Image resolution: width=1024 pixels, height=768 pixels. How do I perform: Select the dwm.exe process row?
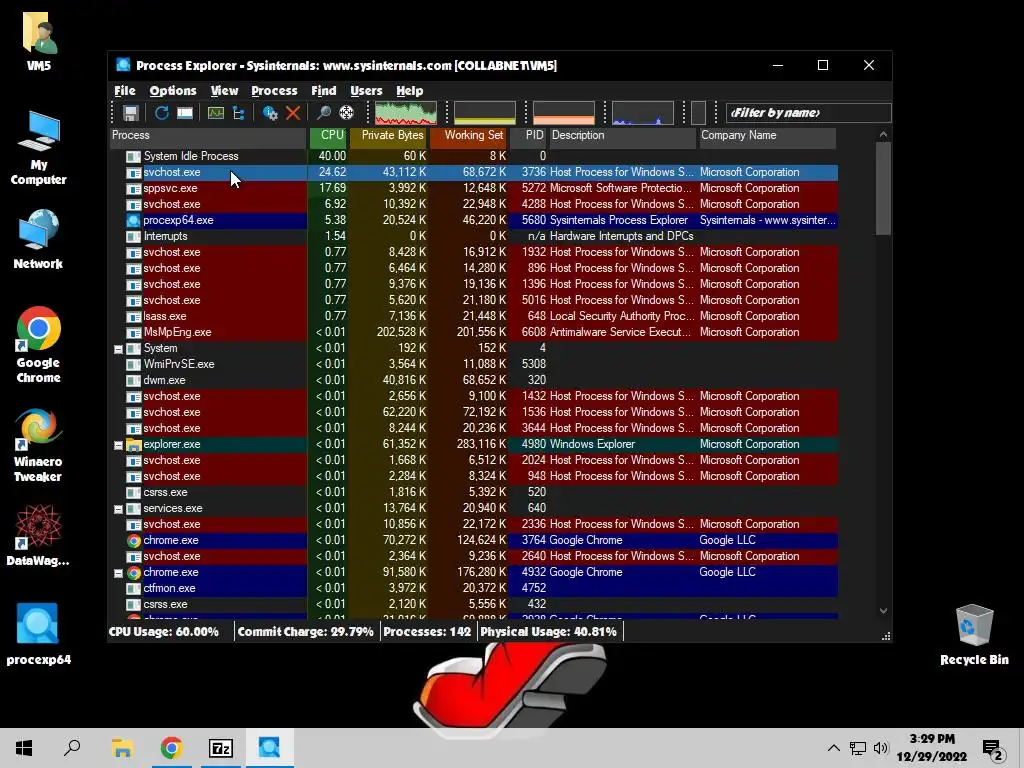(x=473, y=380)
